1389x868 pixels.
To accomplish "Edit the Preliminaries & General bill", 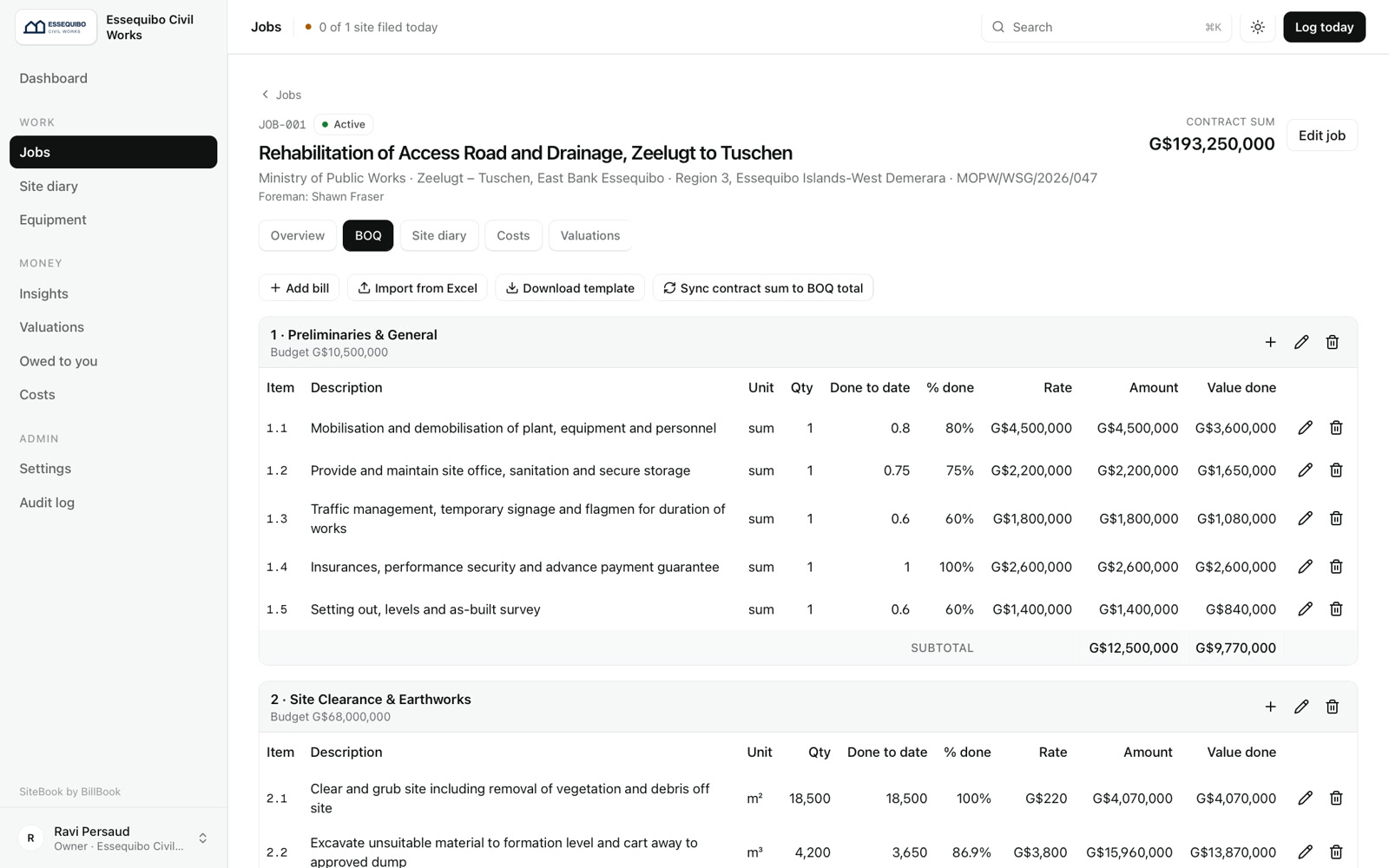I will pos(1301,342).
